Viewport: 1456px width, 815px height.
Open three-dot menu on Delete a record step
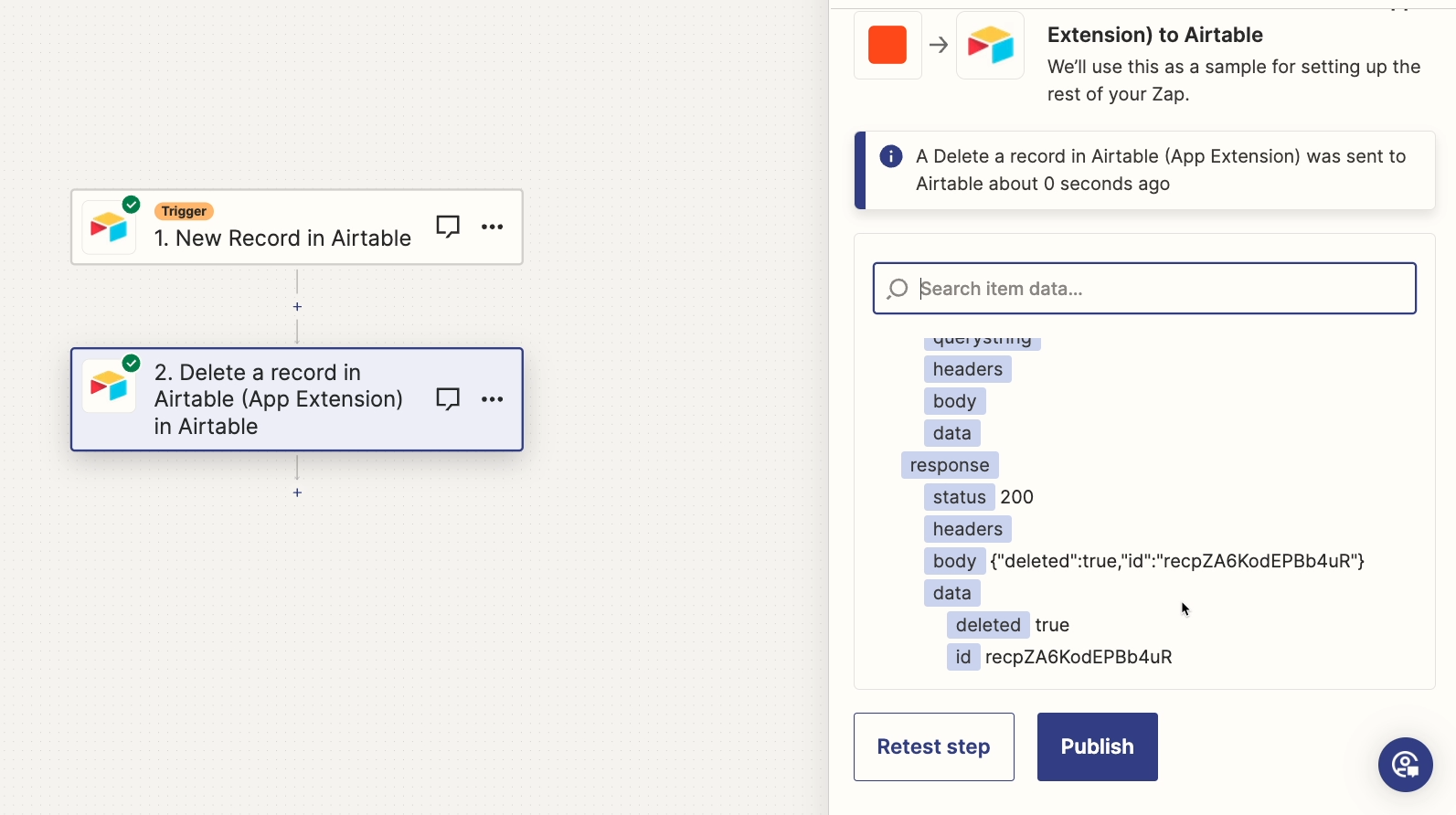tap(493, 399)
